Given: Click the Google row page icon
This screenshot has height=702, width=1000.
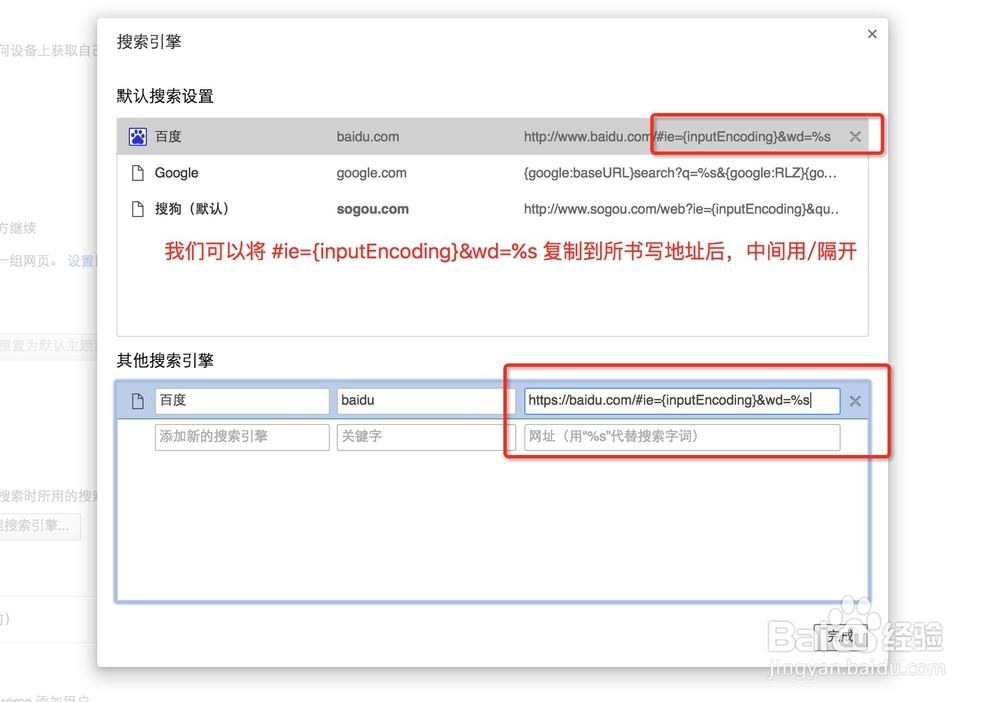Looking at the screenshot, I should tap(138, 173).
